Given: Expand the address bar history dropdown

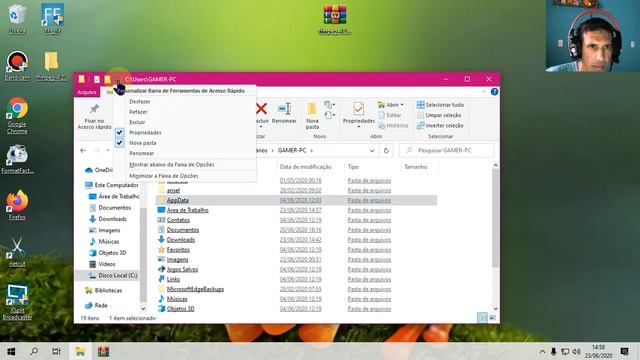Looking at the screenshot, I should (372, 151).
